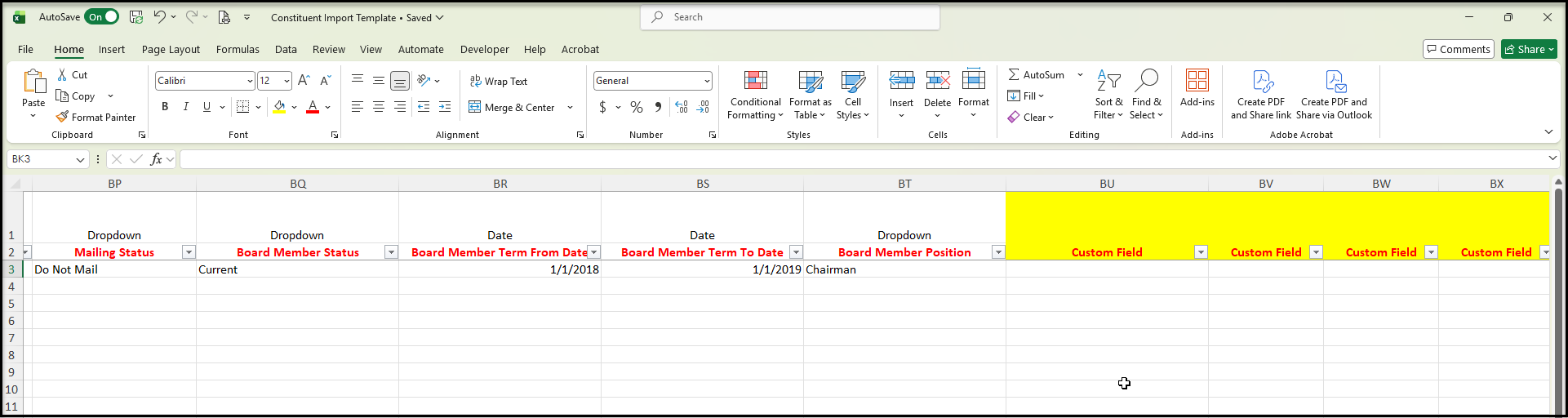Apply red font color A
Screen dimensions: 1568x418
coord(312,107)
